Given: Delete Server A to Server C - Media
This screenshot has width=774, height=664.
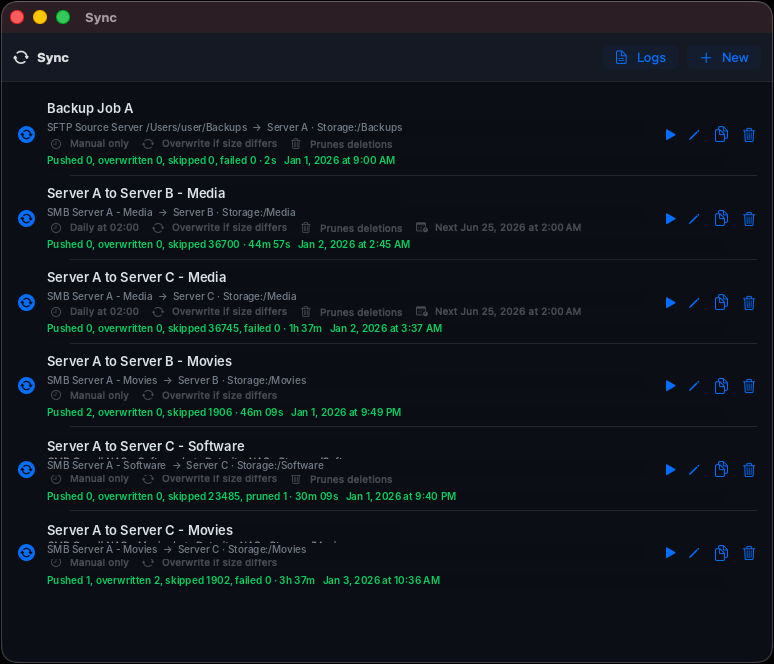Looking at the screenshot, I should 749,303.
